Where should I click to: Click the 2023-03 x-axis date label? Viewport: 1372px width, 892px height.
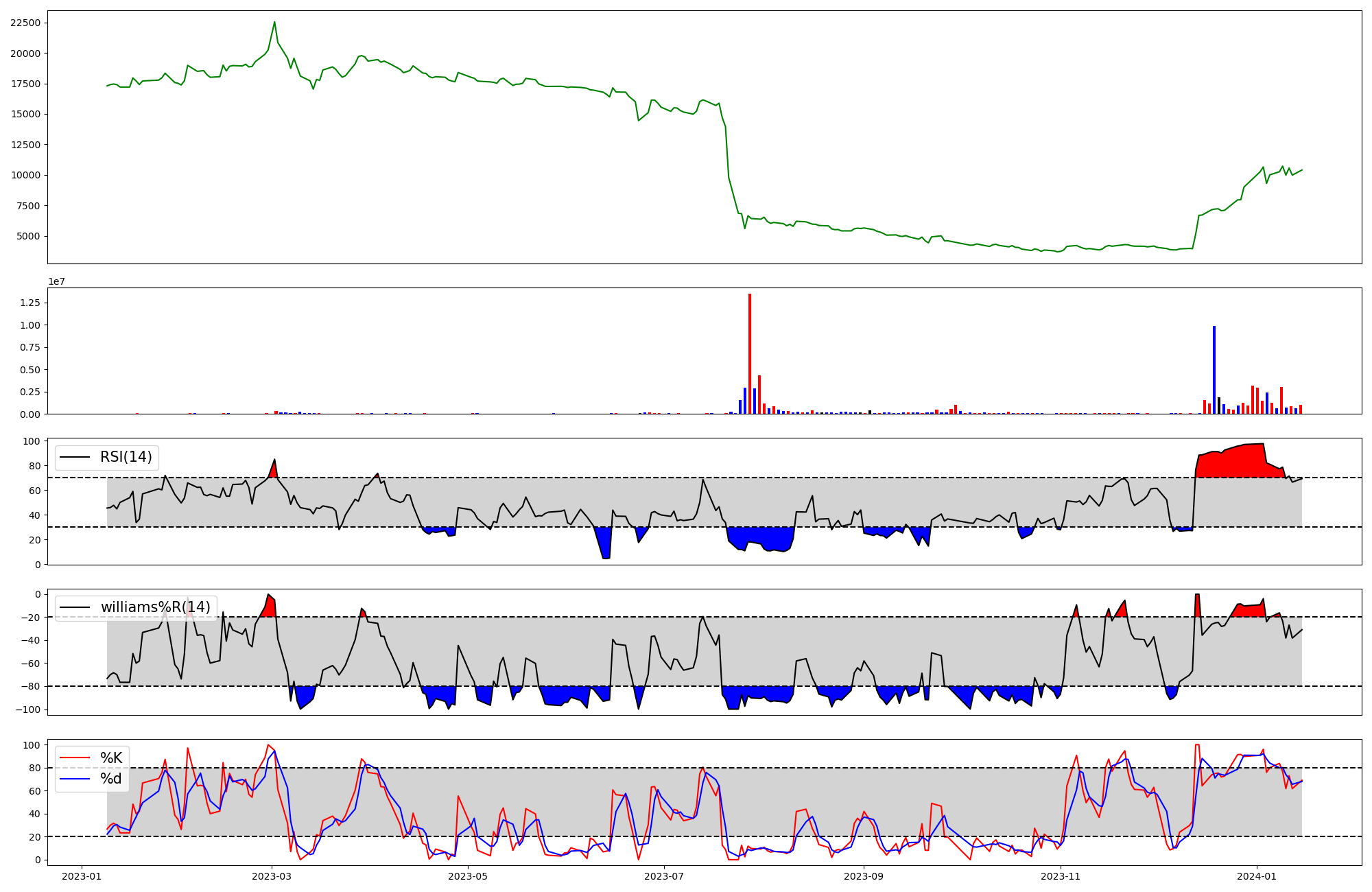click(x=272, y=876)
